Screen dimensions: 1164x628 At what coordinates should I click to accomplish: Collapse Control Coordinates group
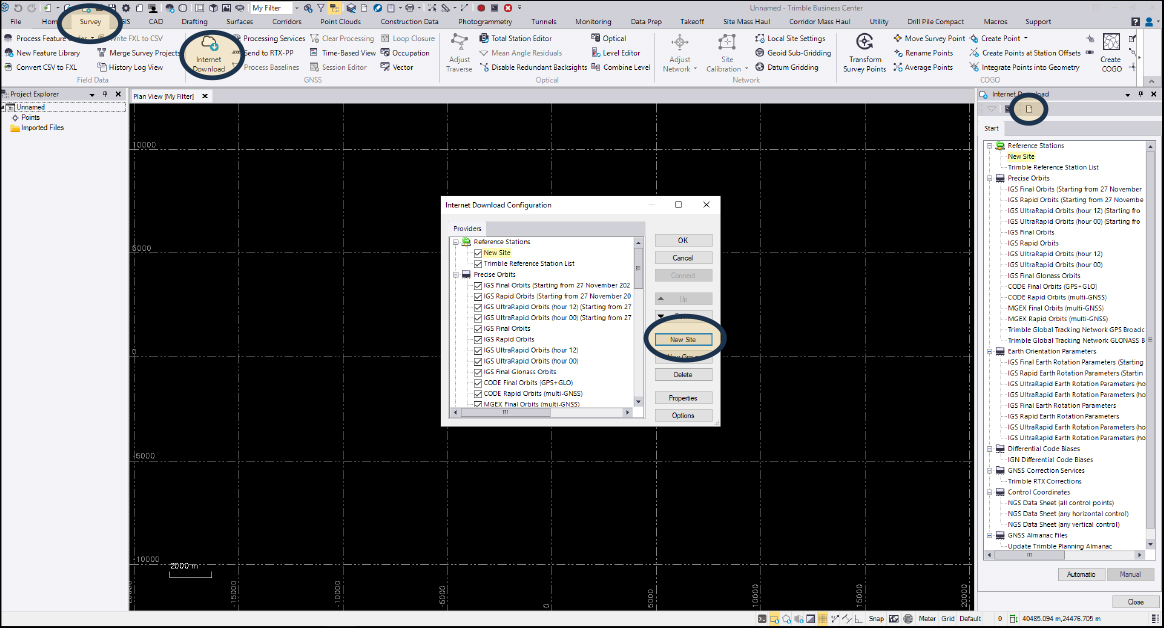tap(990, 492)
